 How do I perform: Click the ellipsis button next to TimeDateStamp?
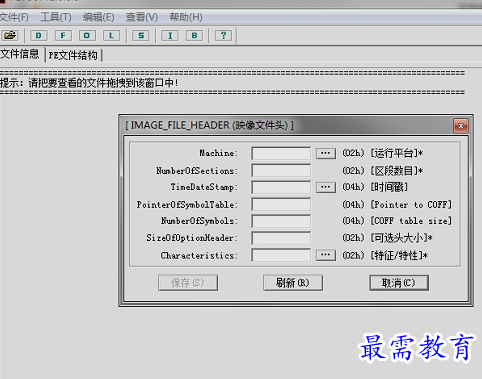coord(326,187)
